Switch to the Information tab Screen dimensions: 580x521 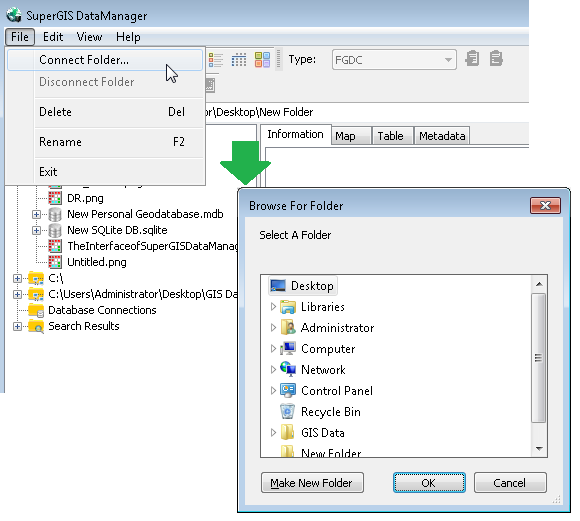(x=295, y=134)
